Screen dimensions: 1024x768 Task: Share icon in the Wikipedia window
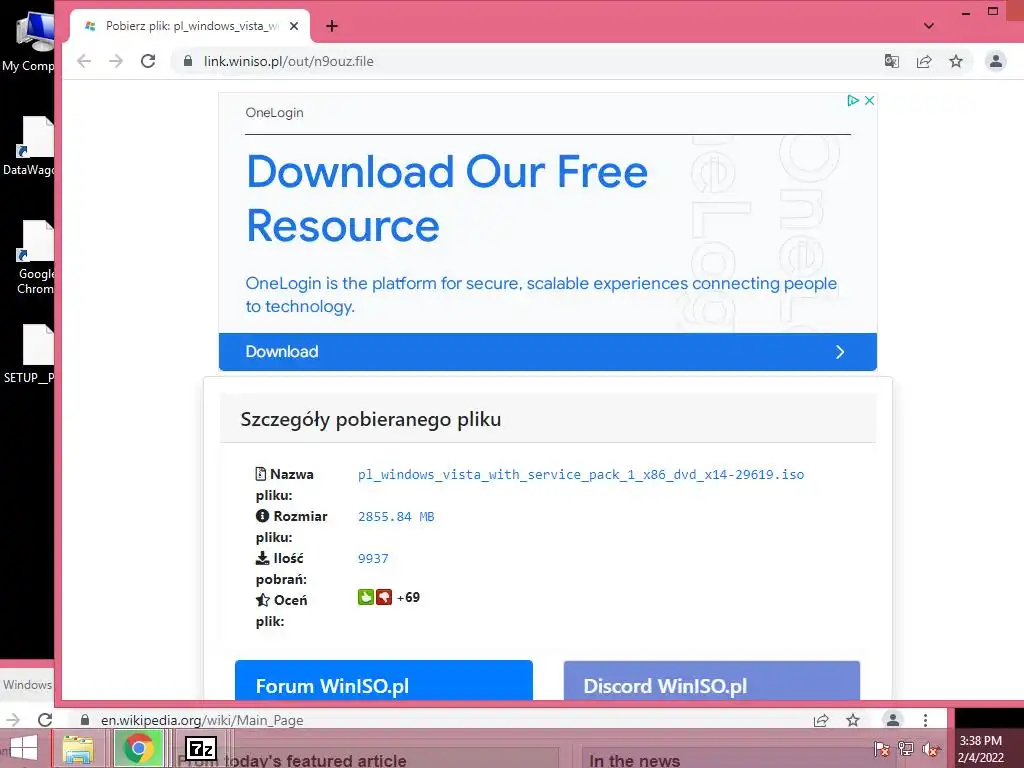point(821,720)
